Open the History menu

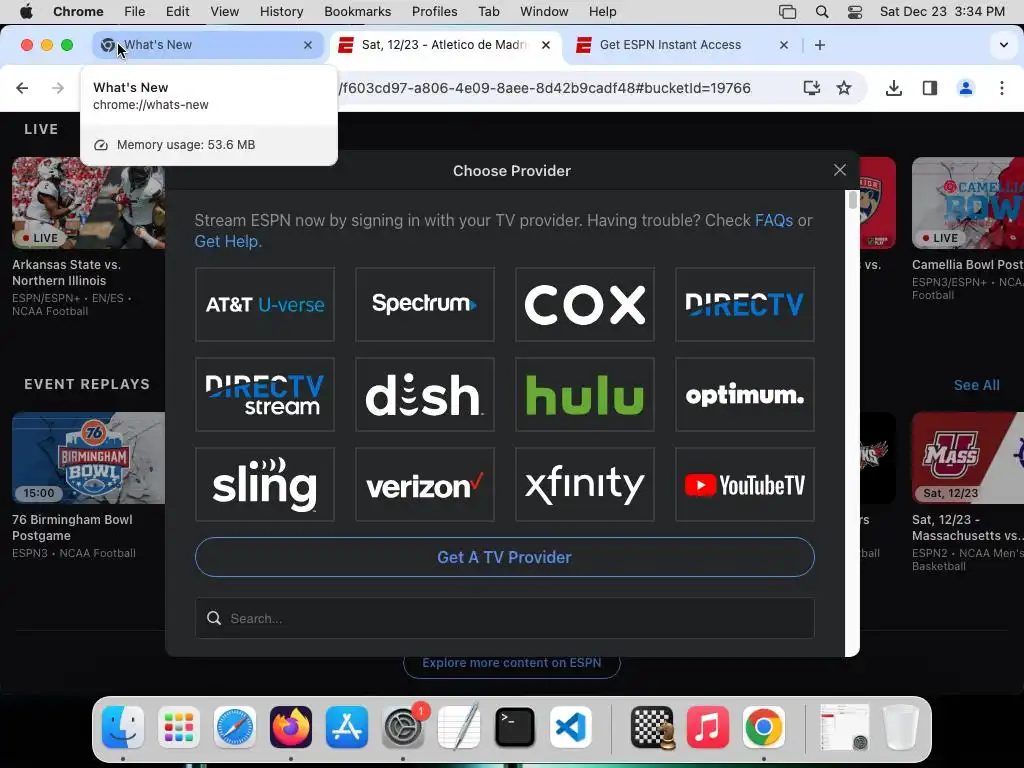pos(281,12)
